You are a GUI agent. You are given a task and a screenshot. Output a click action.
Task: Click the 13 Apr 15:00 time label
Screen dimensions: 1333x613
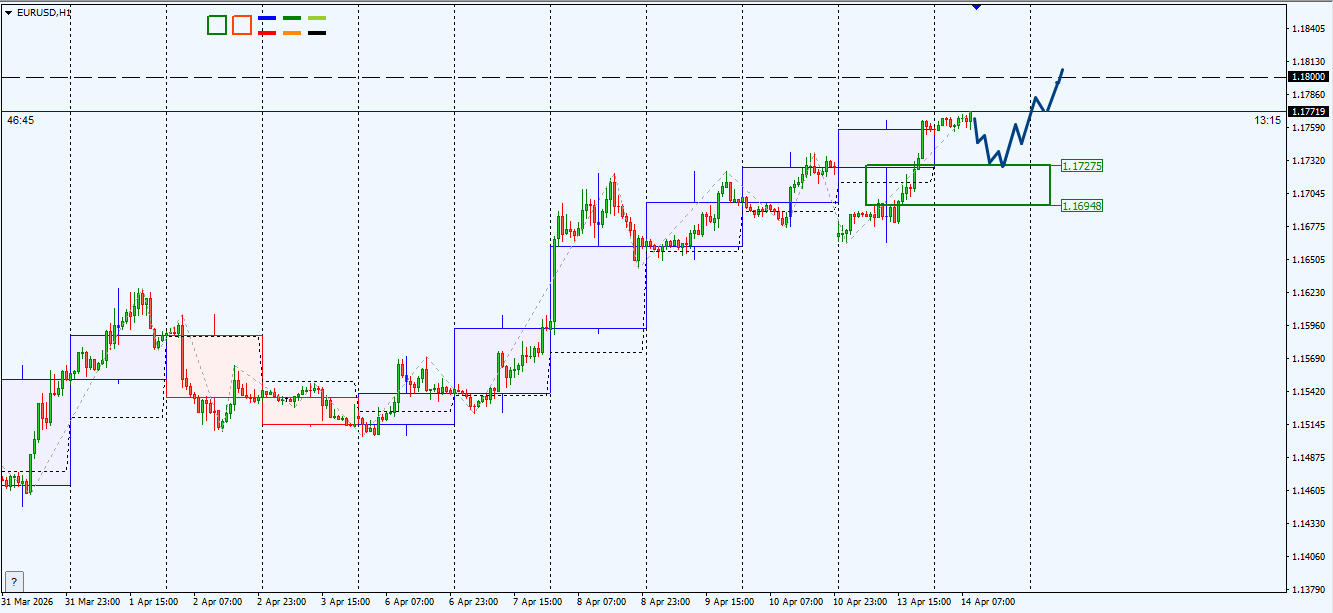pyautogui.click(x=925, y=602)
